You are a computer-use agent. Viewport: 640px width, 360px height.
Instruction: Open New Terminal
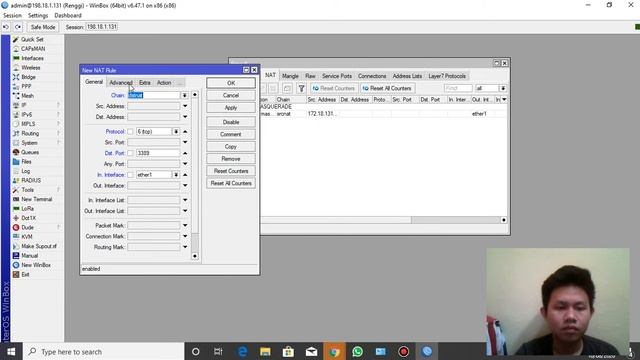point(36,199)
